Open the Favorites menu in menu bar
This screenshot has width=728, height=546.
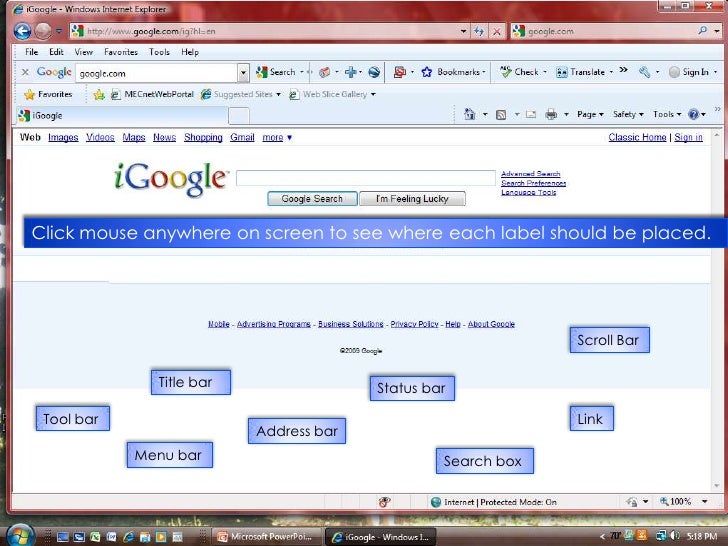[121, 52]
